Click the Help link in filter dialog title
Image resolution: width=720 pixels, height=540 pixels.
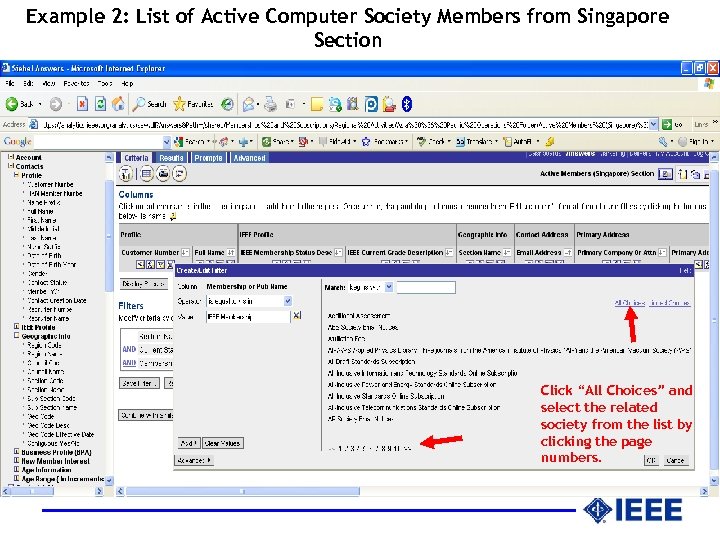coord(685,270)
